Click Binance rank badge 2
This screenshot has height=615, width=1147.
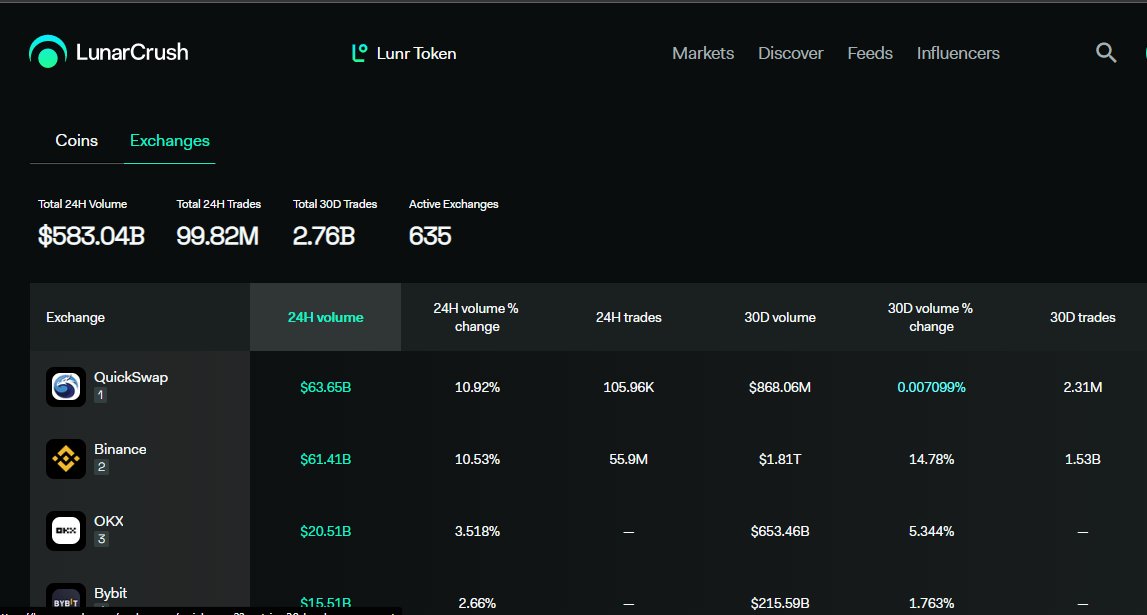101,467
